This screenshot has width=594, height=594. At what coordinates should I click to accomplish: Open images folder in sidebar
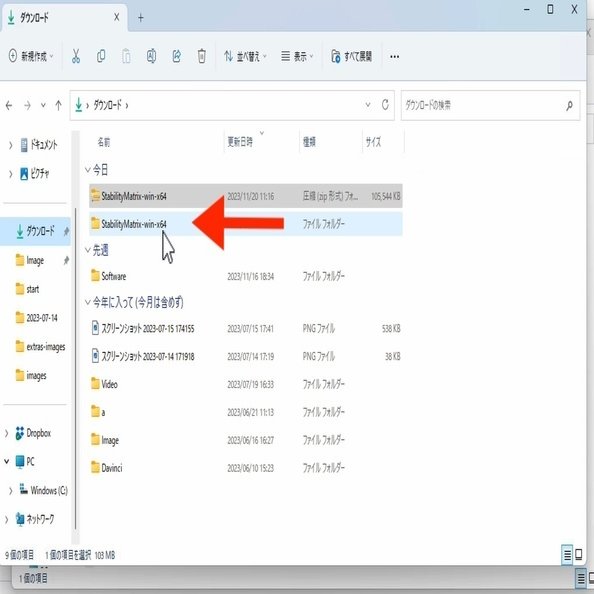[31, 375]
